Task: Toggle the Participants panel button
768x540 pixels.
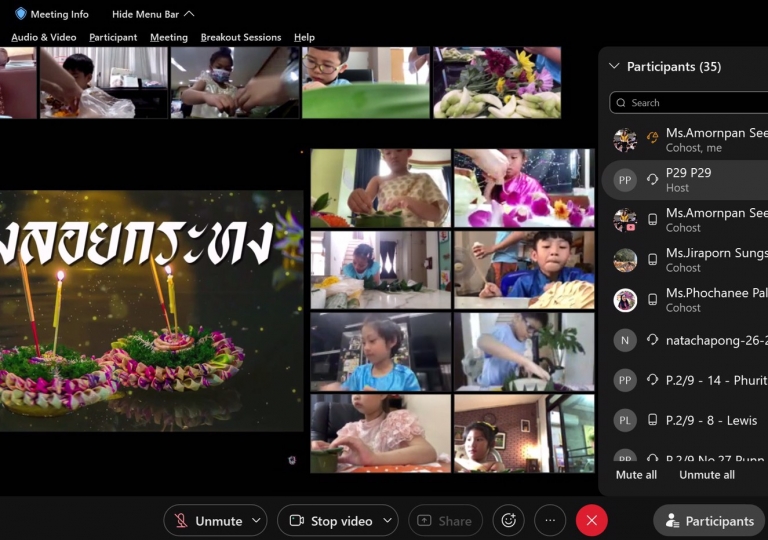Action: coord(709,520)
